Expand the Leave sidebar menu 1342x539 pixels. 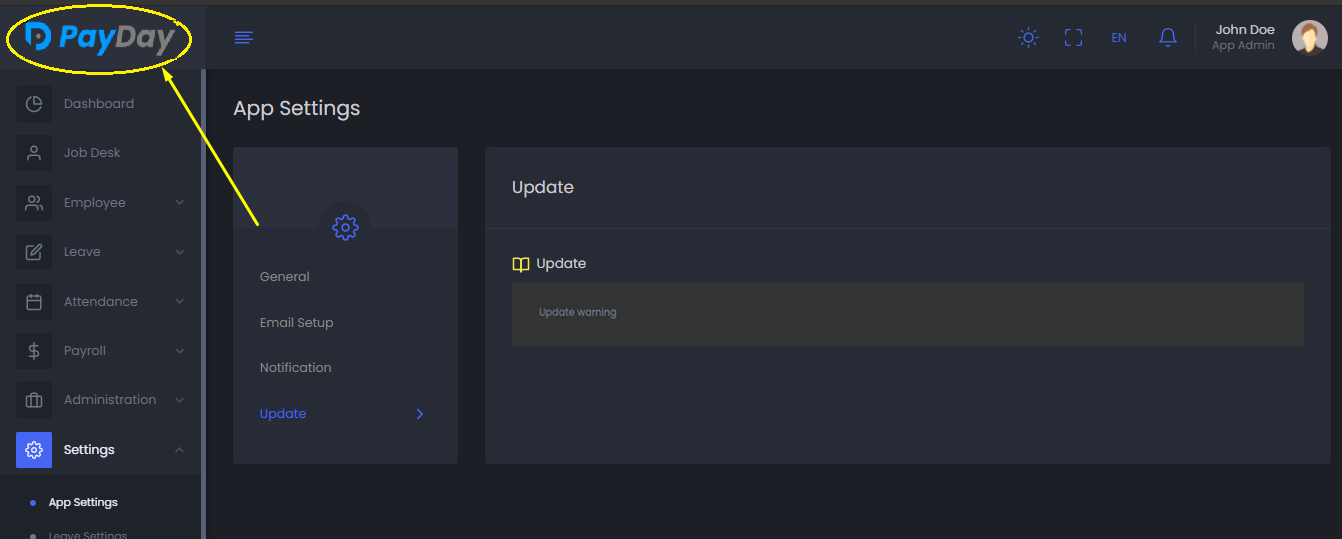pos(82,252)
